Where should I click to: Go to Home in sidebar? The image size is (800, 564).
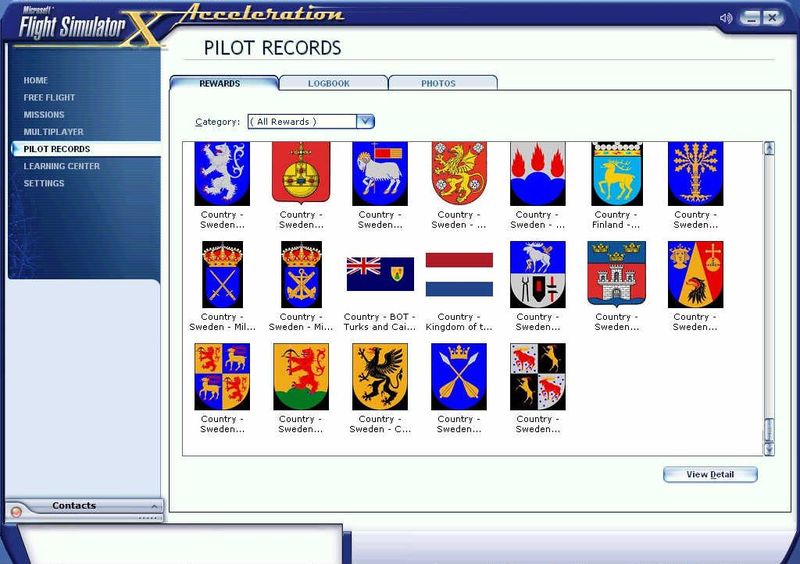coord(36,80)
